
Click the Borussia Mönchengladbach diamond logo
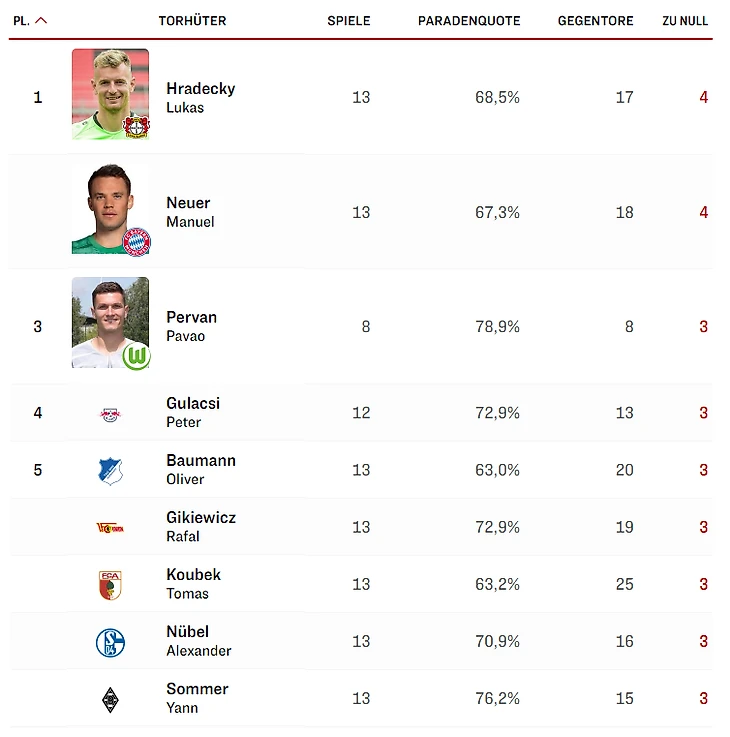pos(110,699)
